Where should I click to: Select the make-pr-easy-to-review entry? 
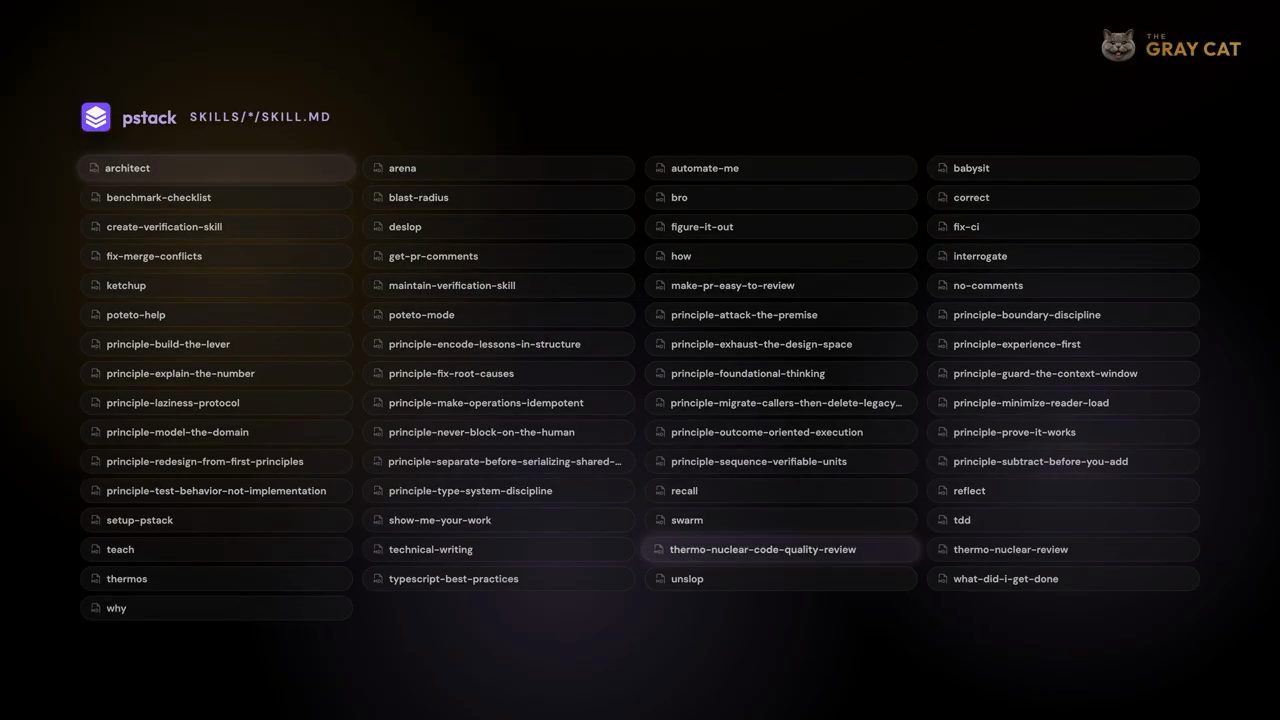(x=781, y=285)
